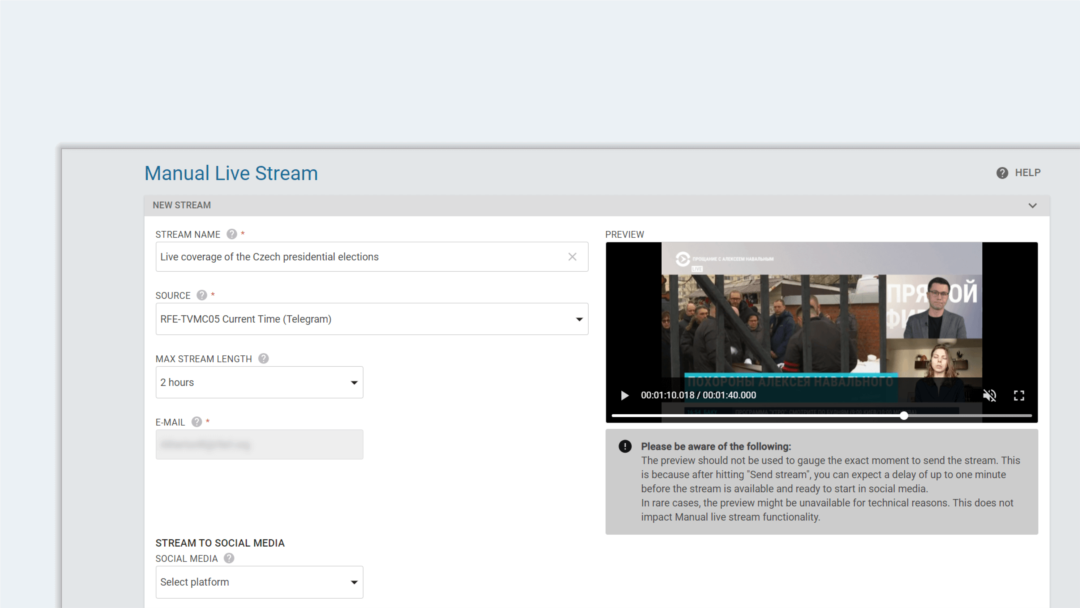Viewport: 1080px width, 608px height.
Task: Unmute the preview video audio
Action: click(989, 395)
